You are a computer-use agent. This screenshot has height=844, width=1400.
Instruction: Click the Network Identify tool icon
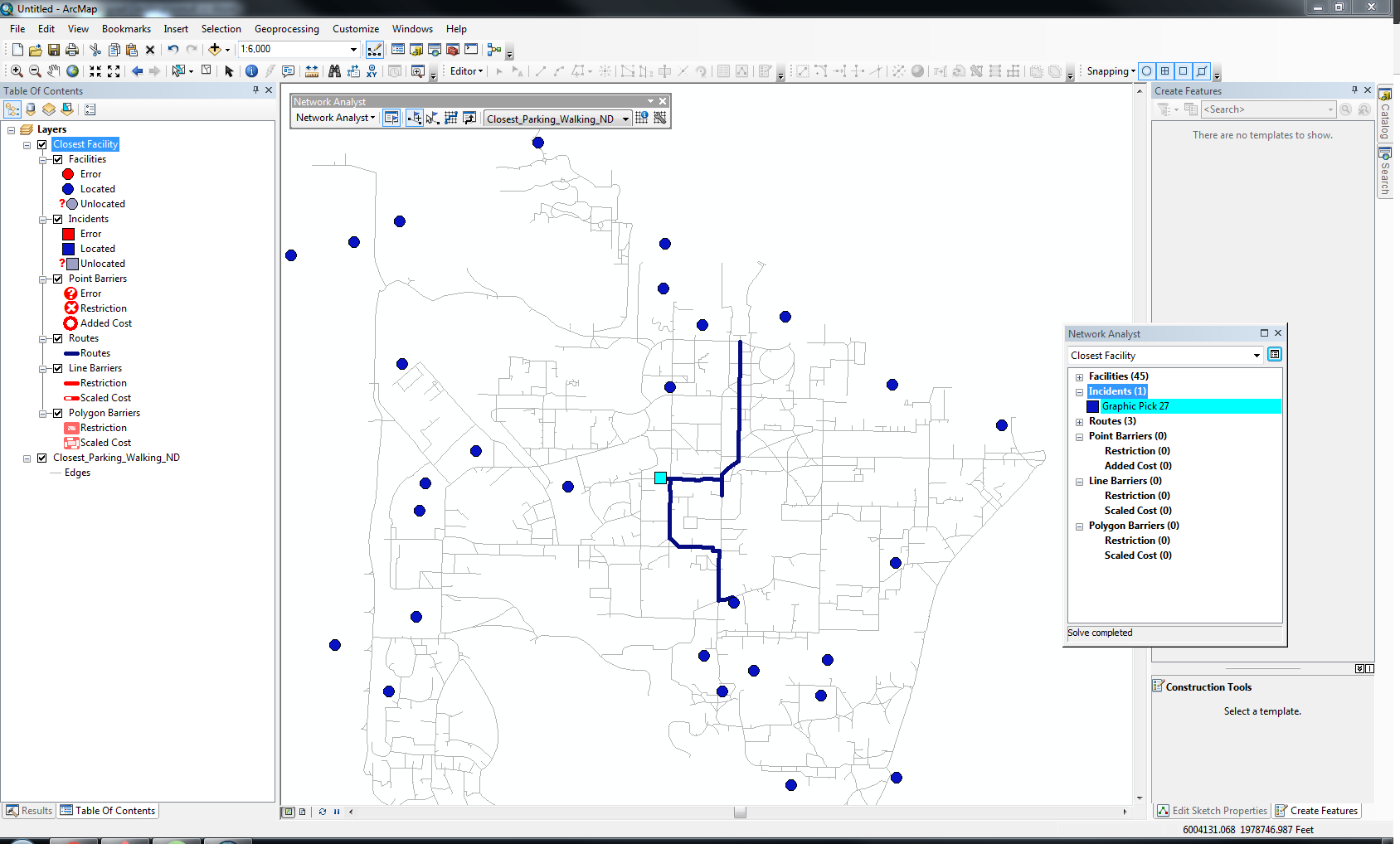tap(642, 118)
